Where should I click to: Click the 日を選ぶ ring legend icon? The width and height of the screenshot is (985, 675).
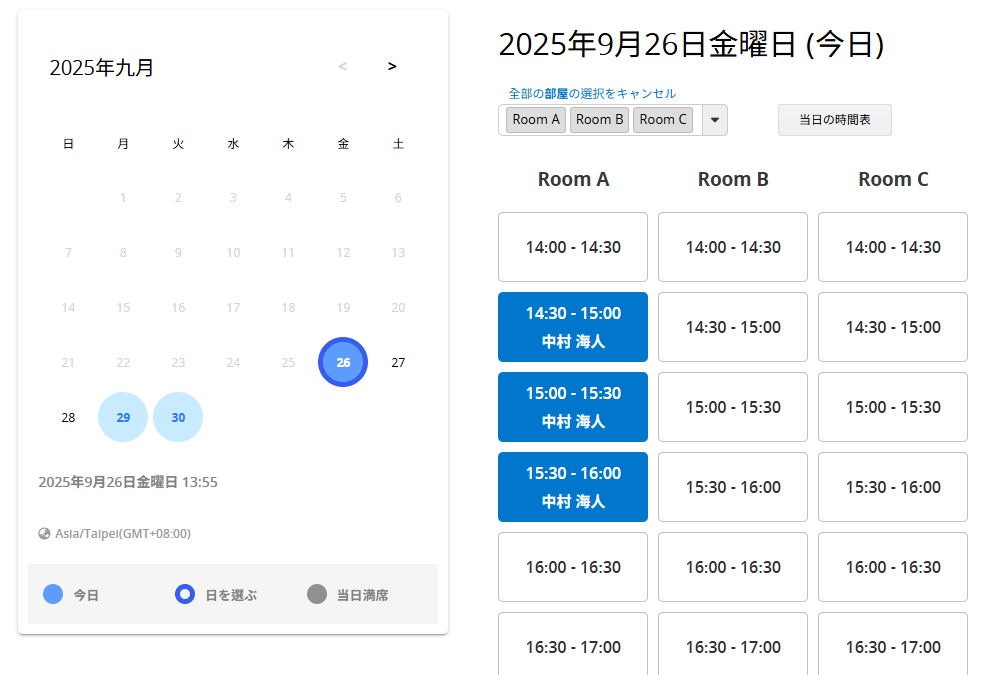[x=185, y=595]
